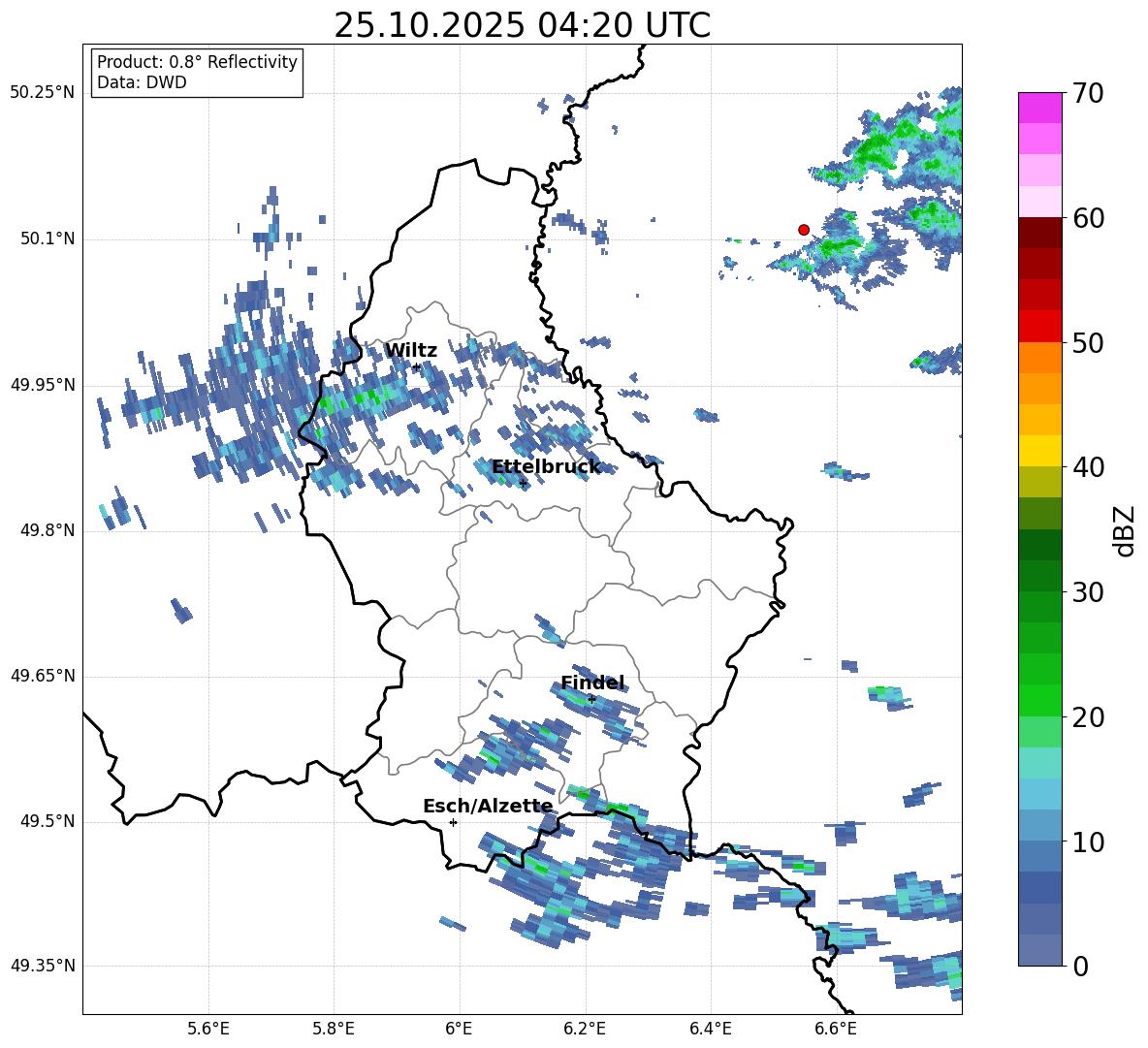Click the 10 colorbar tick label
Viewport: 1148px width, 1048px height.
tap(1088, 842)
